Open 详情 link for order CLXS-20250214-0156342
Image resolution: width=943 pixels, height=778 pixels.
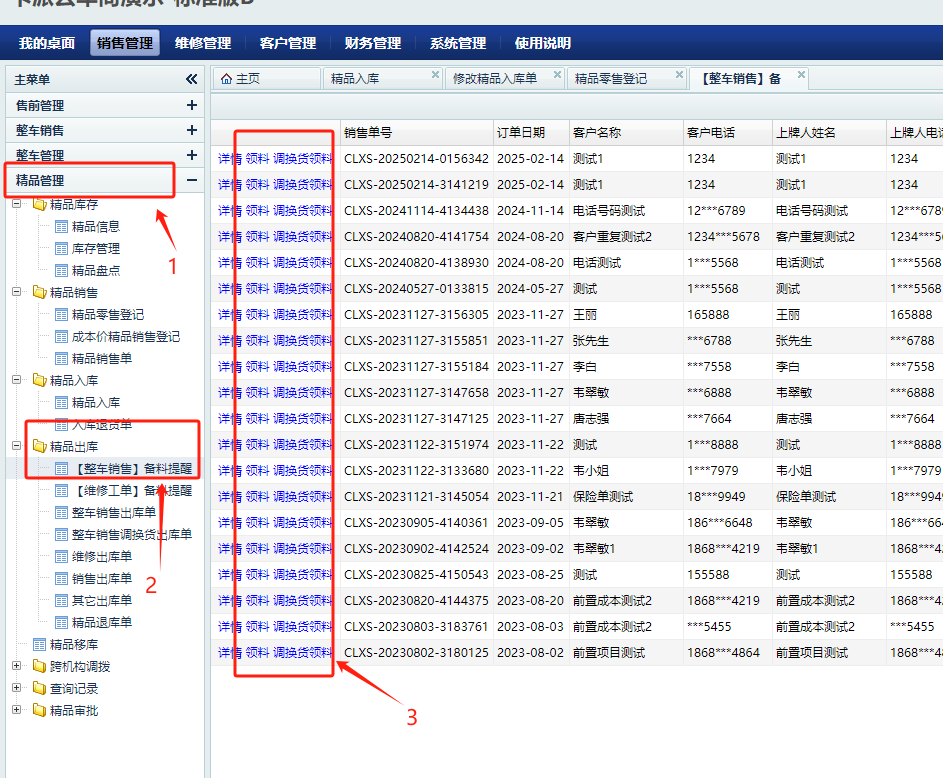point(230,159)
